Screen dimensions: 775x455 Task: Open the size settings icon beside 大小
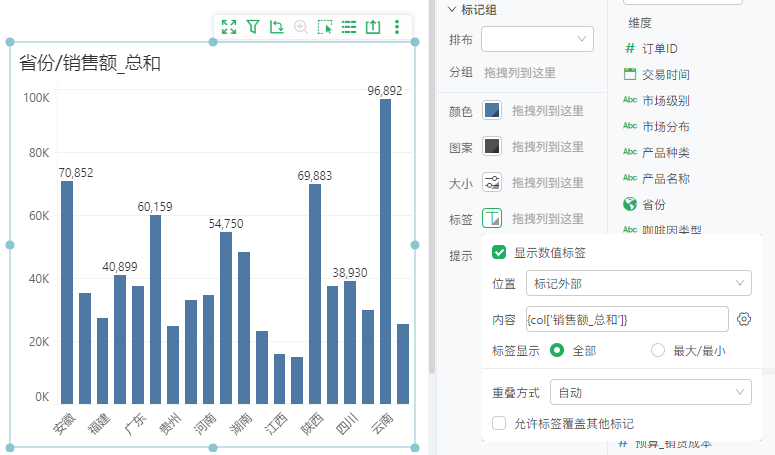(492, 182)
